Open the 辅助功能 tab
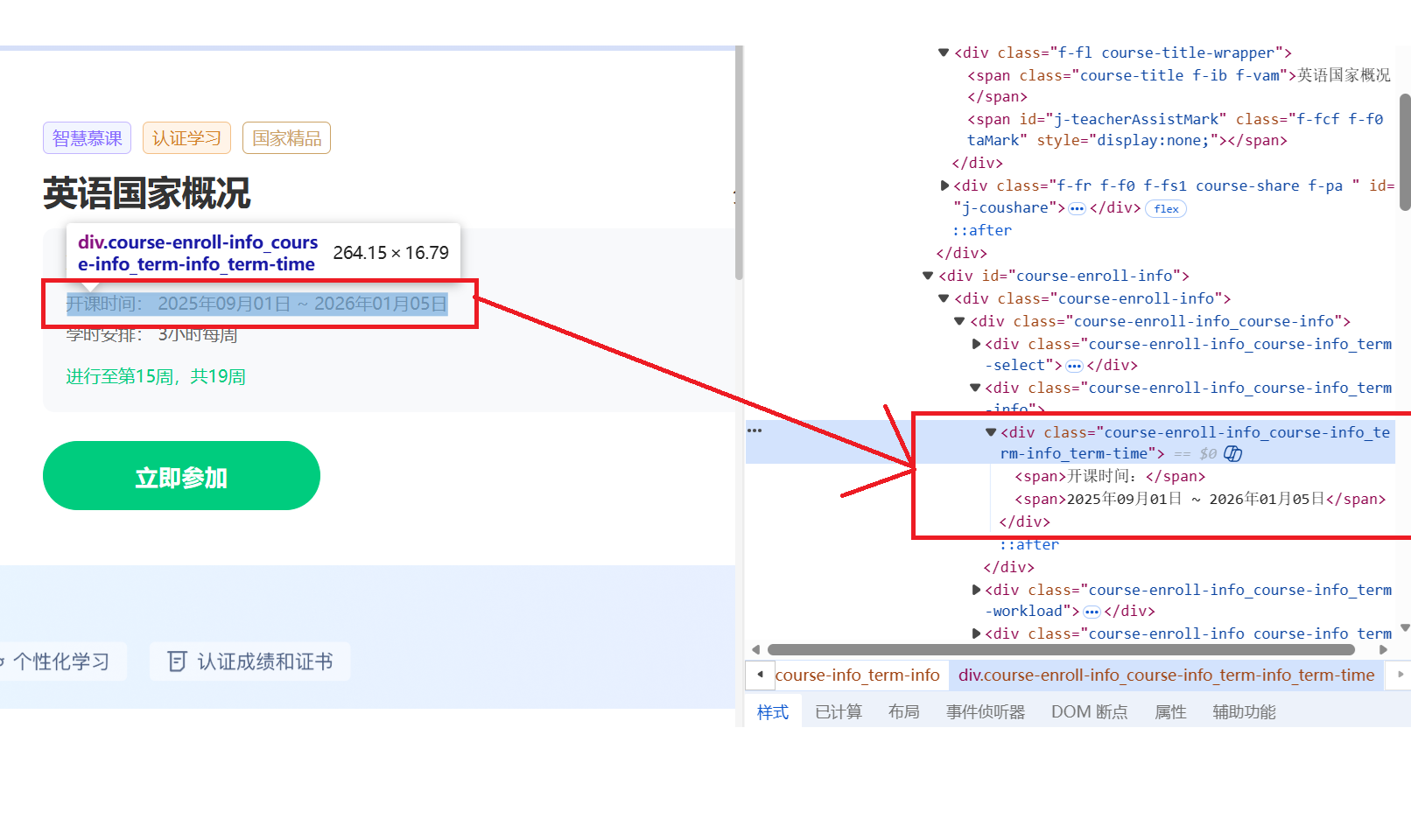Screen dimensions: 1411x840 1244,711
